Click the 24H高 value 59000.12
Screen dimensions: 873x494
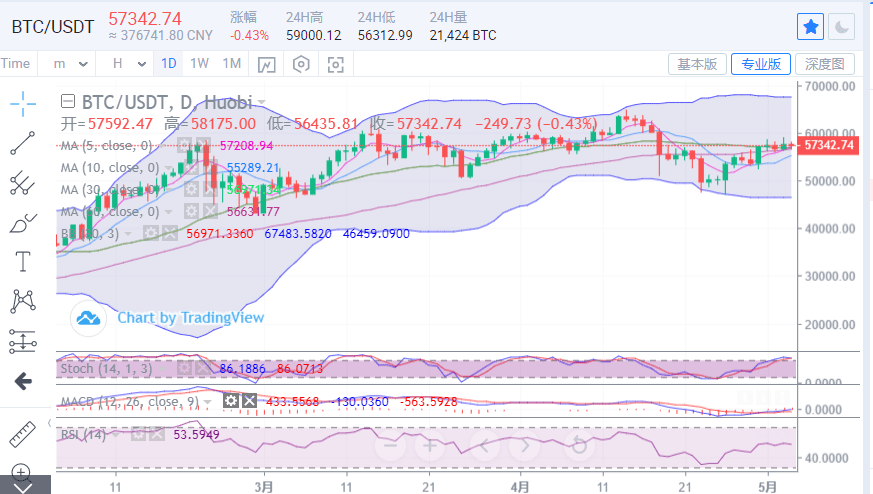(x=313, y=35)
